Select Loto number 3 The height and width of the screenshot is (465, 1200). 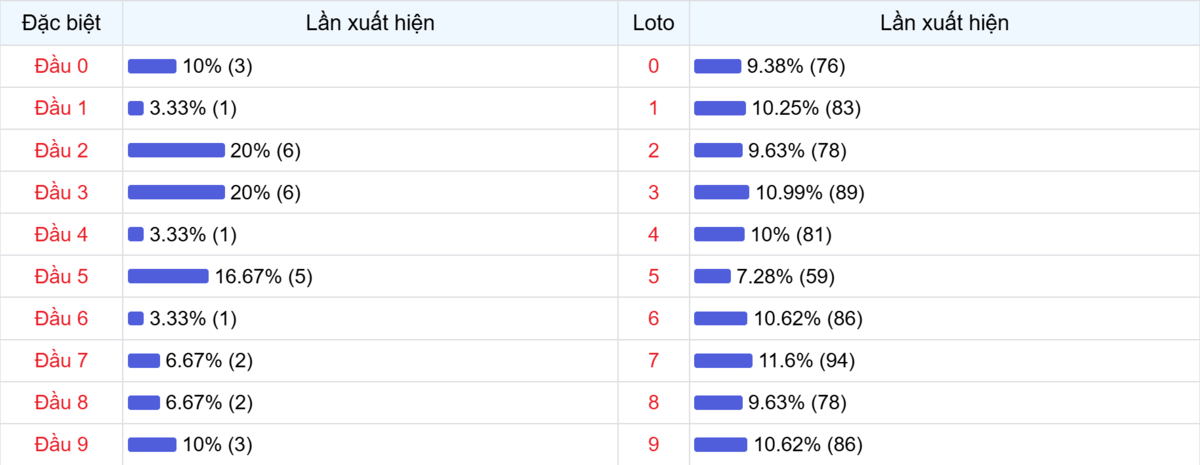pyautogui.click(x=654, y=192)
